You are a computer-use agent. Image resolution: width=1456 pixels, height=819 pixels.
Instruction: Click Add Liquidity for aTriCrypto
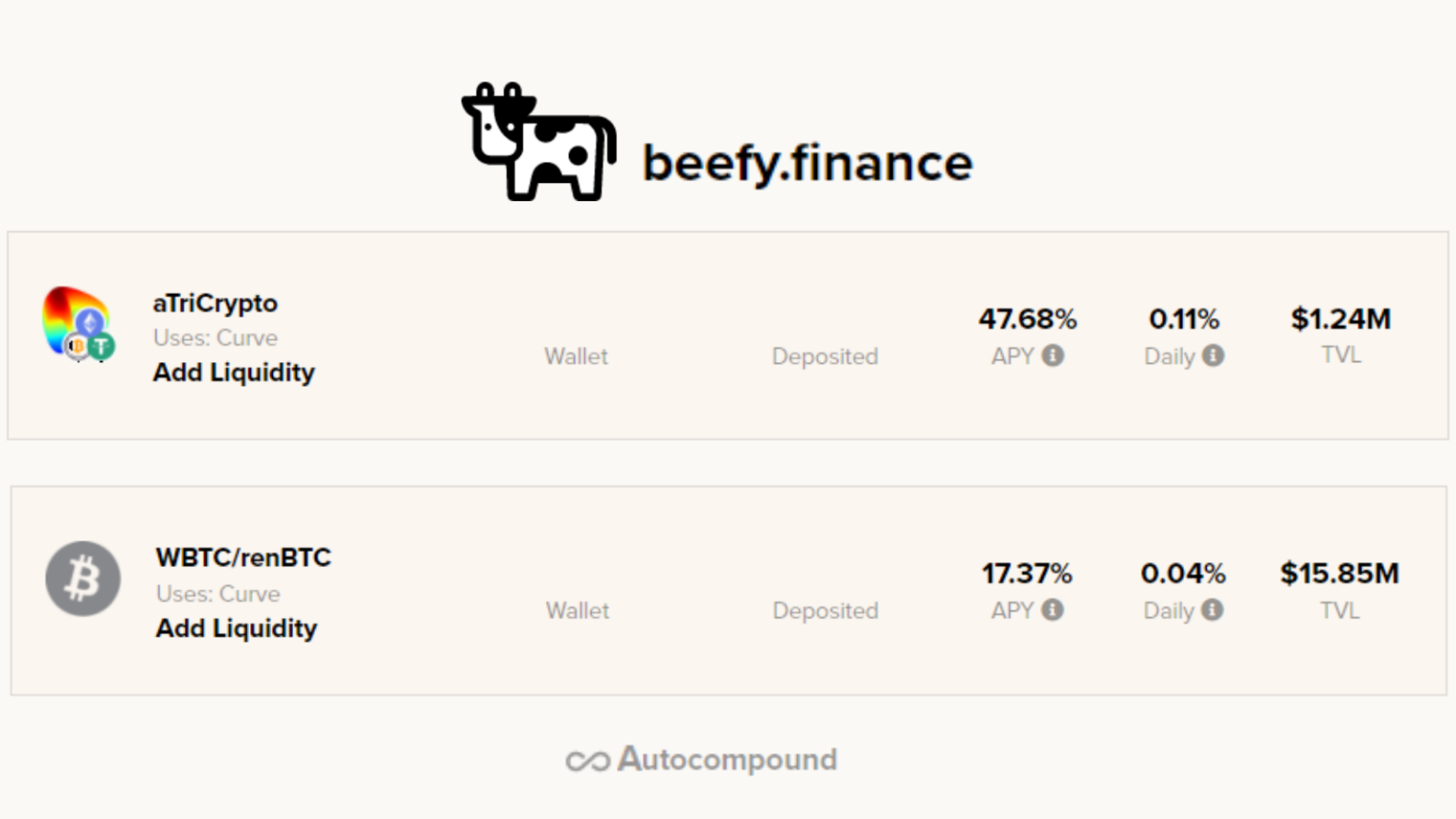[x=233, y=373]
